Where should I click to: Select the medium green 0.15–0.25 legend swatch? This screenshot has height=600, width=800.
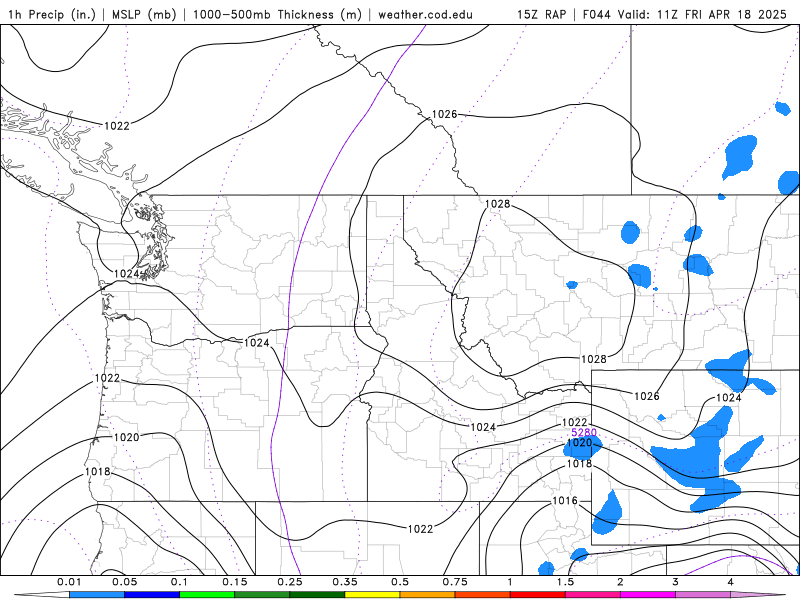pos(262,595)
